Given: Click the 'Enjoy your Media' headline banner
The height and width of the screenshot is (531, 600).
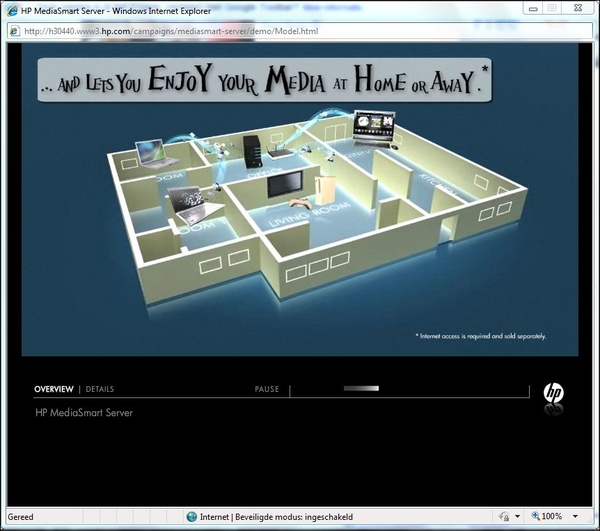Looking at the screenshot, I should point(264,80).
